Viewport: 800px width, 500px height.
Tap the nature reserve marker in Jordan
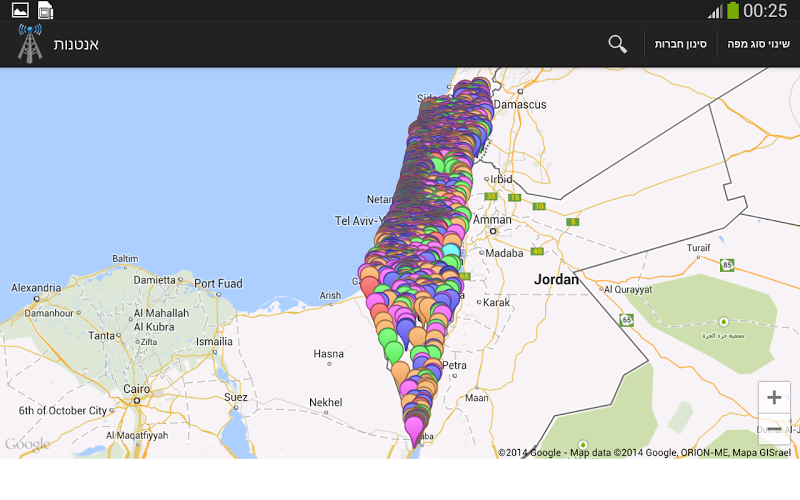(723, 323)
